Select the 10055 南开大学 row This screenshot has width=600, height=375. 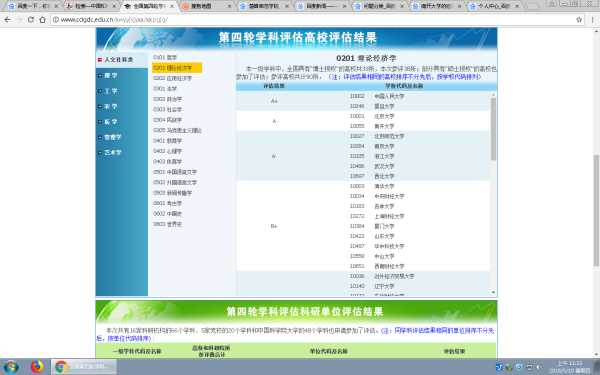tap(372, 126)
